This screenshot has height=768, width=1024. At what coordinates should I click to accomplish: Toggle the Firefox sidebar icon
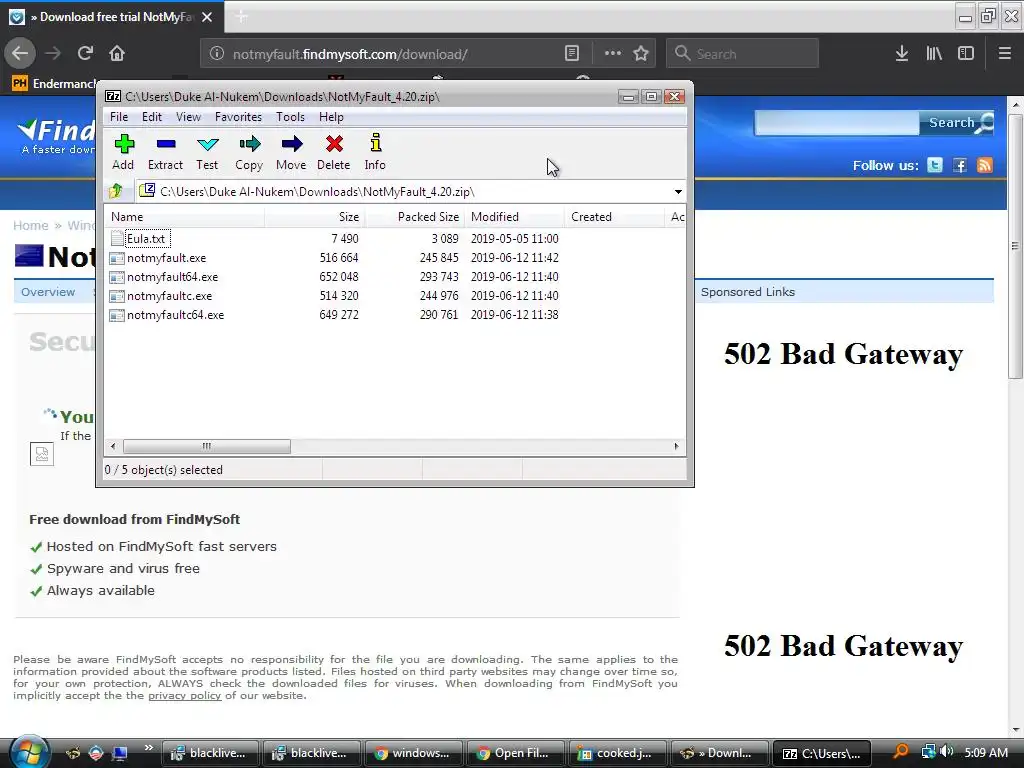[966, 53]
